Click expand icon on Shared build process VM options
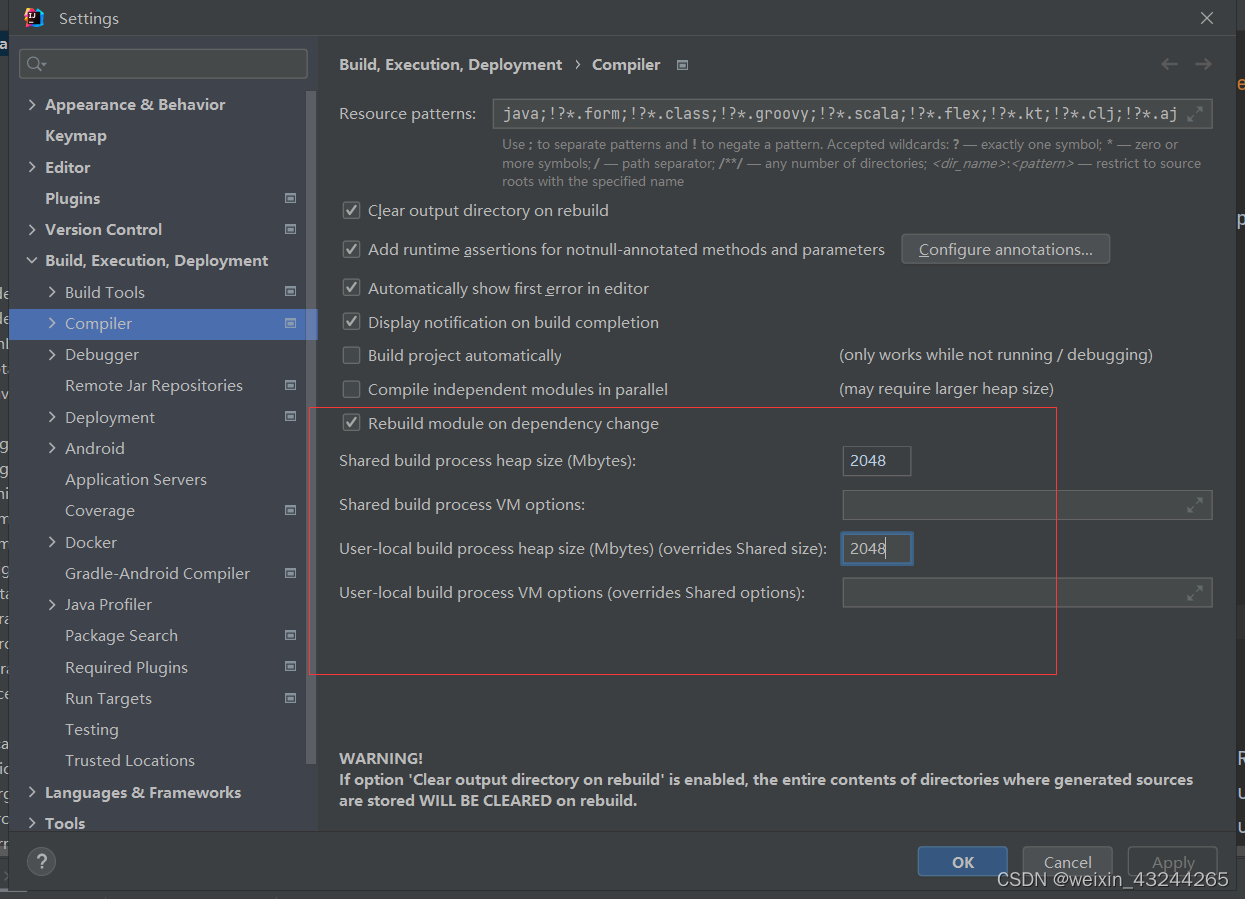Viewport: 1245px width, 899px height. 1194,504
